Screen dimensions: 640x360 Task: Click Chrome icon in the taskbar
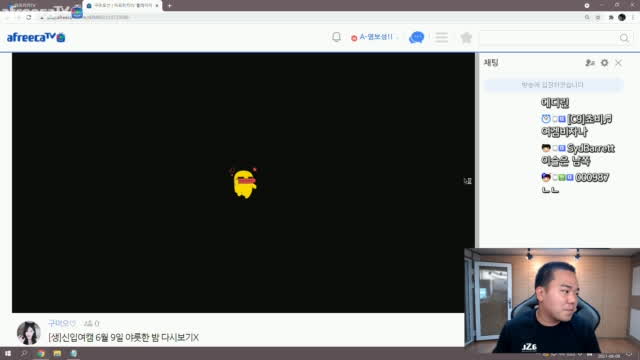tap(41, 353)
